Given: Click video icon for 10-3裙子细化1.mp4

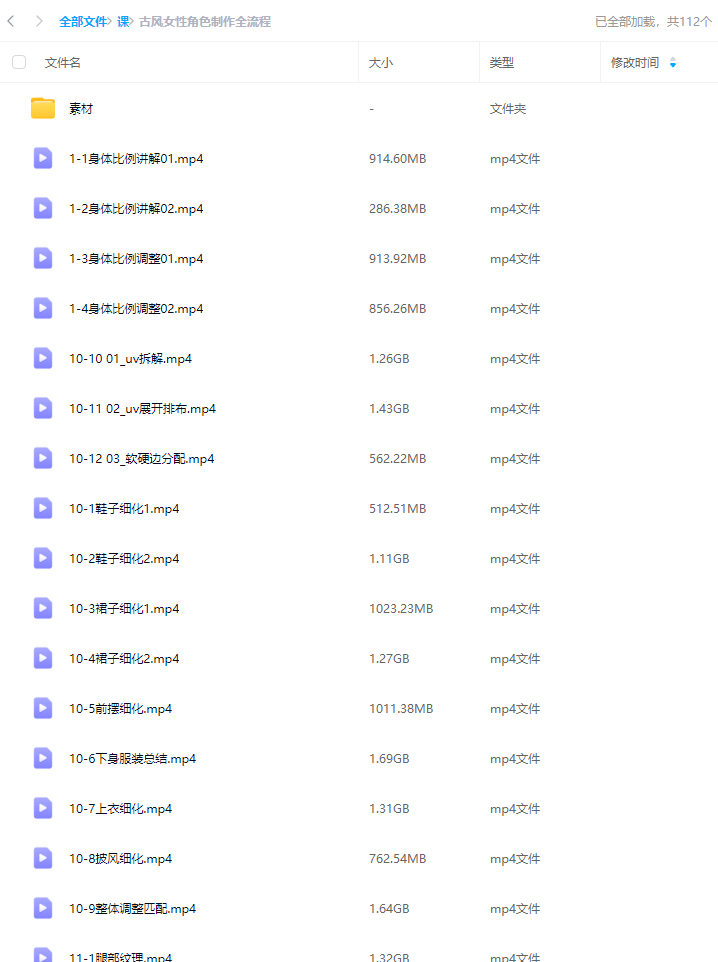Looking at the screenshot, I should pyautogui.click(x=43, y=609).
